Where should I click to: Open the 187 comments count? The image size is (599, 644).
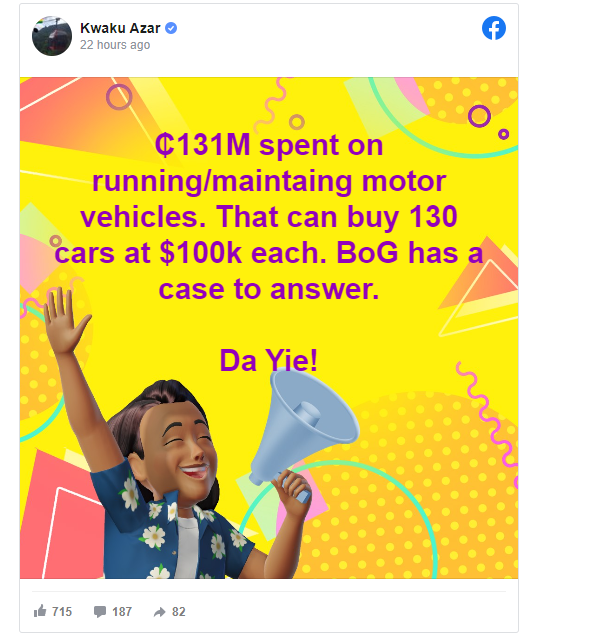pos(122,612)
